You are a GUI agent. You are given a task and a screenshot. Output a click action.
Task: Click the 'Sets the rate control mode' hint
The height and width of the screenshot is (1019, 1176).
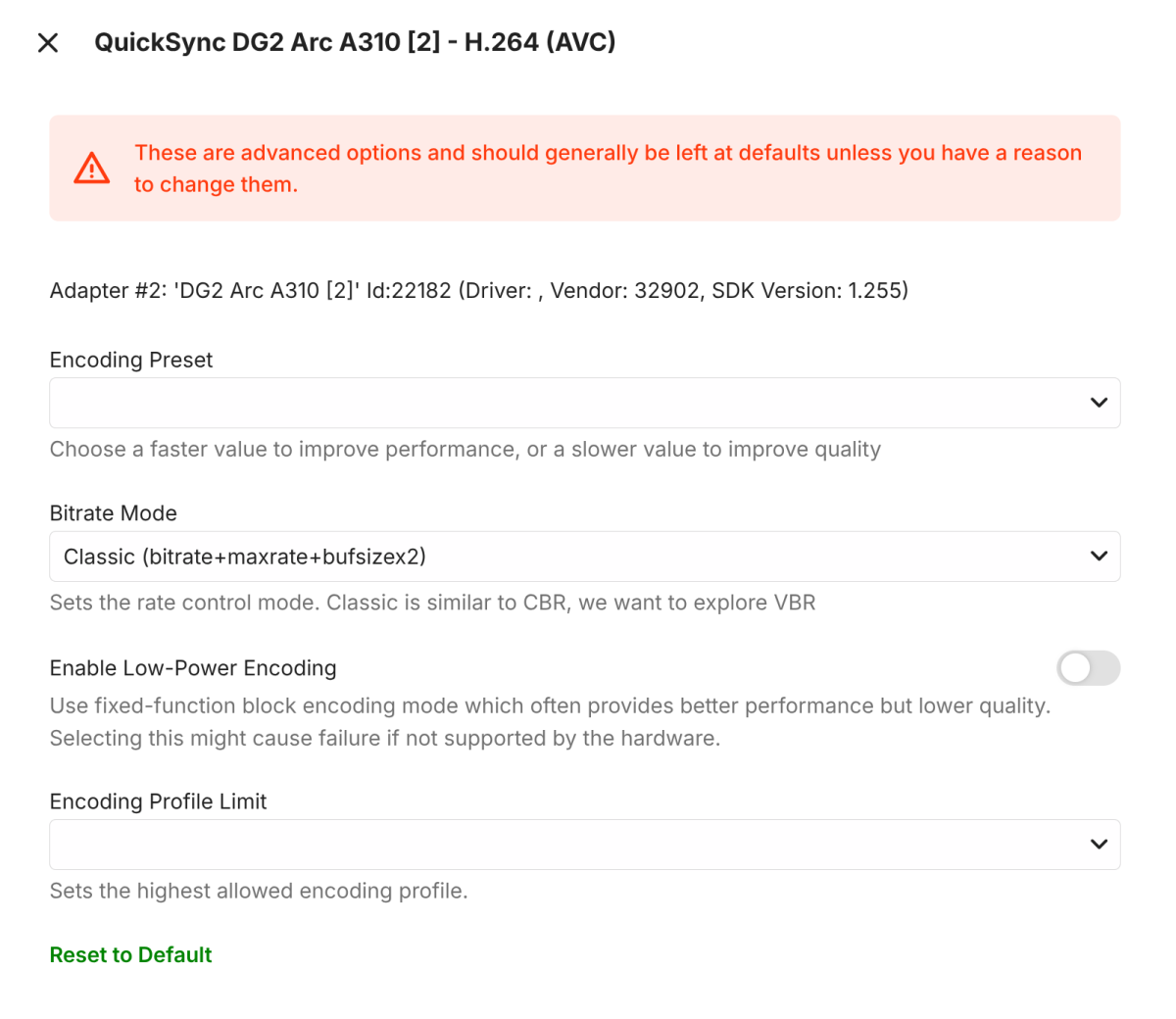coord(432,603)
